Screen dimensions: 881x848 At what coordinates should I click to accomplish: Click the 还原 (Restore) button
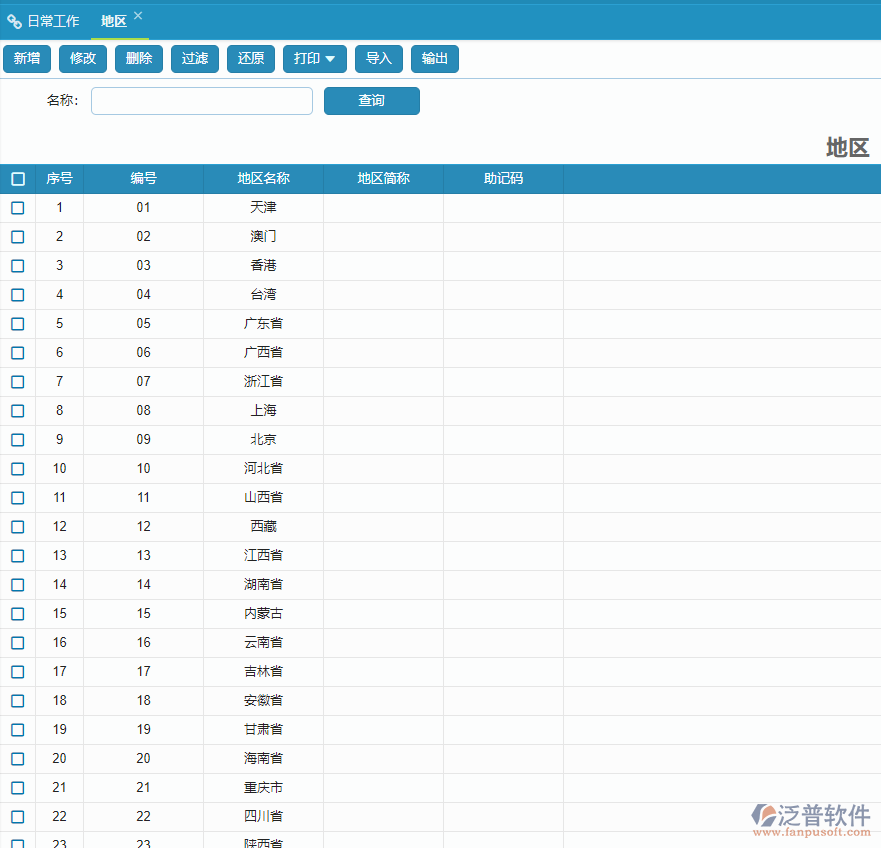point(251,59)
